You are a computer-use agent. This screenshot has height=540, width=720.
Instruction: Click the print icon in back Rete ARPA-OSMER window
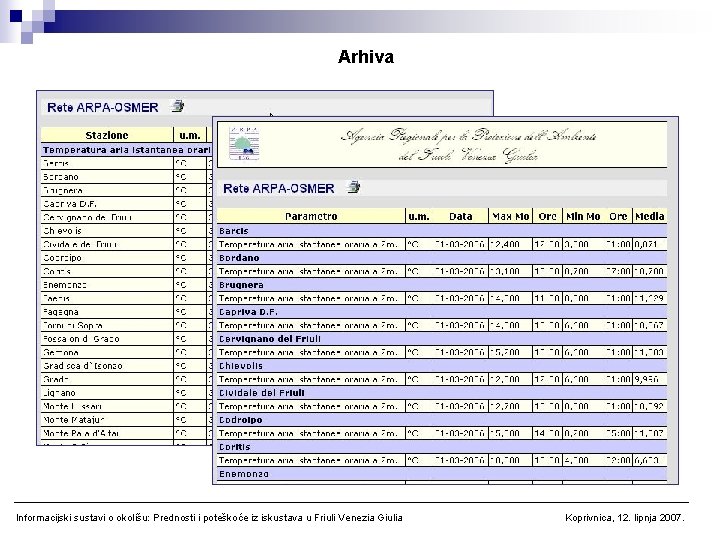click(177, 106)
